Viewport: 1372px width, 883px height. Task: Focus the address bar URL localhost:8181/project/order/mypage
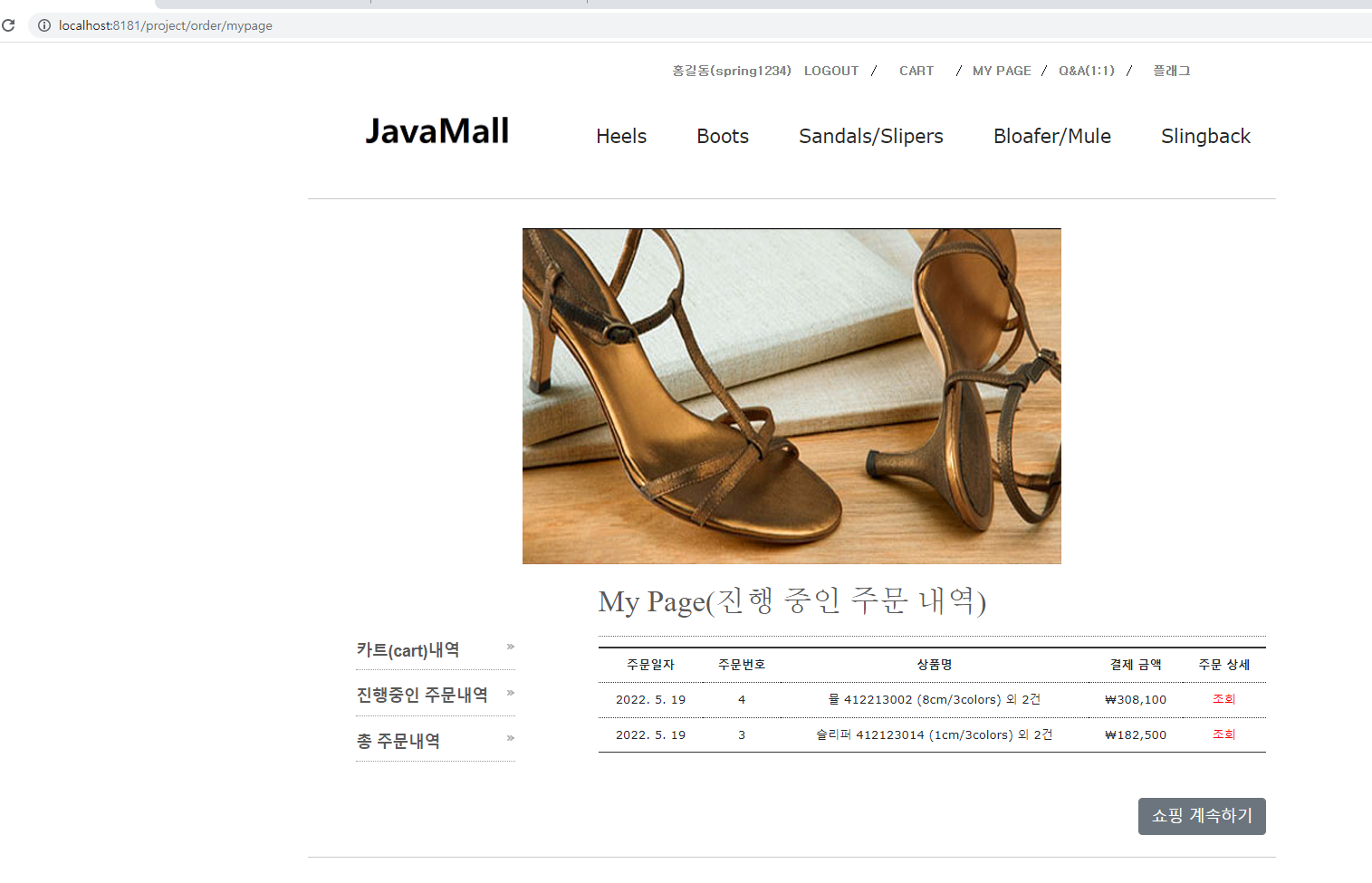166,25
